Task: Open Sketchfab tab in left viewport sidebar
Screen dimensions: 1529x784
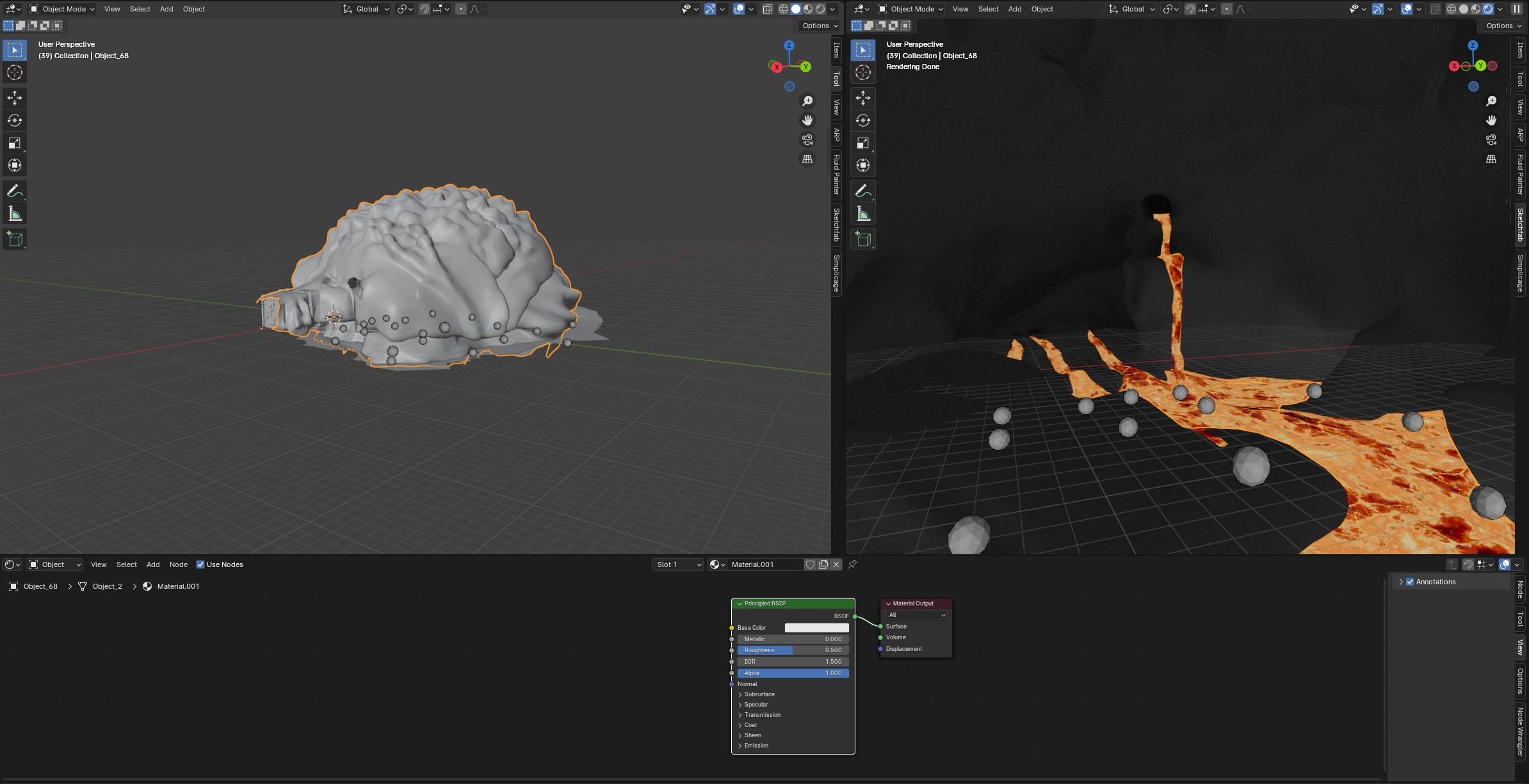Action: pyautogui.click(x=836, y=225)
